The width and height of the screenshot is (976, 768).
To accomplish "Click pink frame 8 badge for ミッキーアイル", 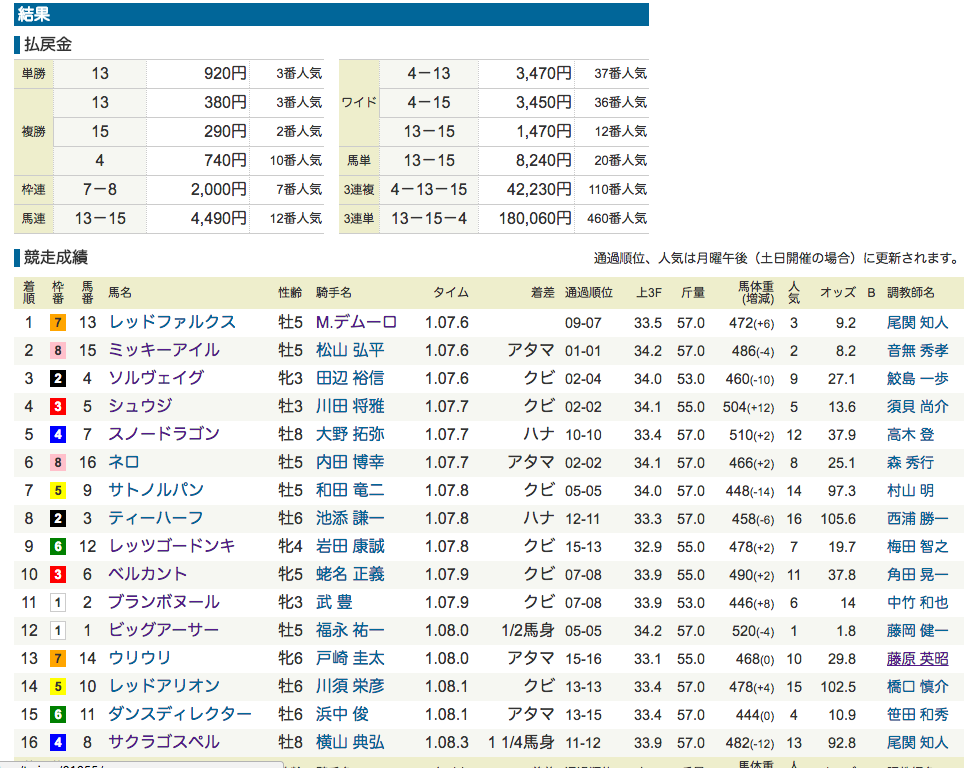I will coord(58,350).
